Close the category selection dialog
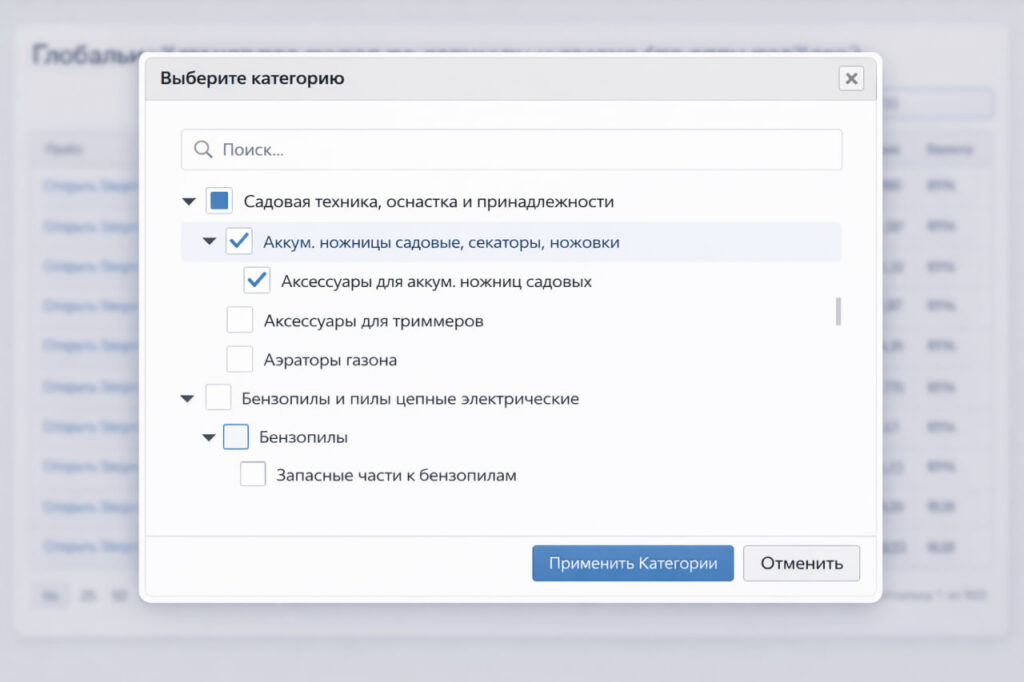Screen dimensions: 1024x682 click(850, 78)
